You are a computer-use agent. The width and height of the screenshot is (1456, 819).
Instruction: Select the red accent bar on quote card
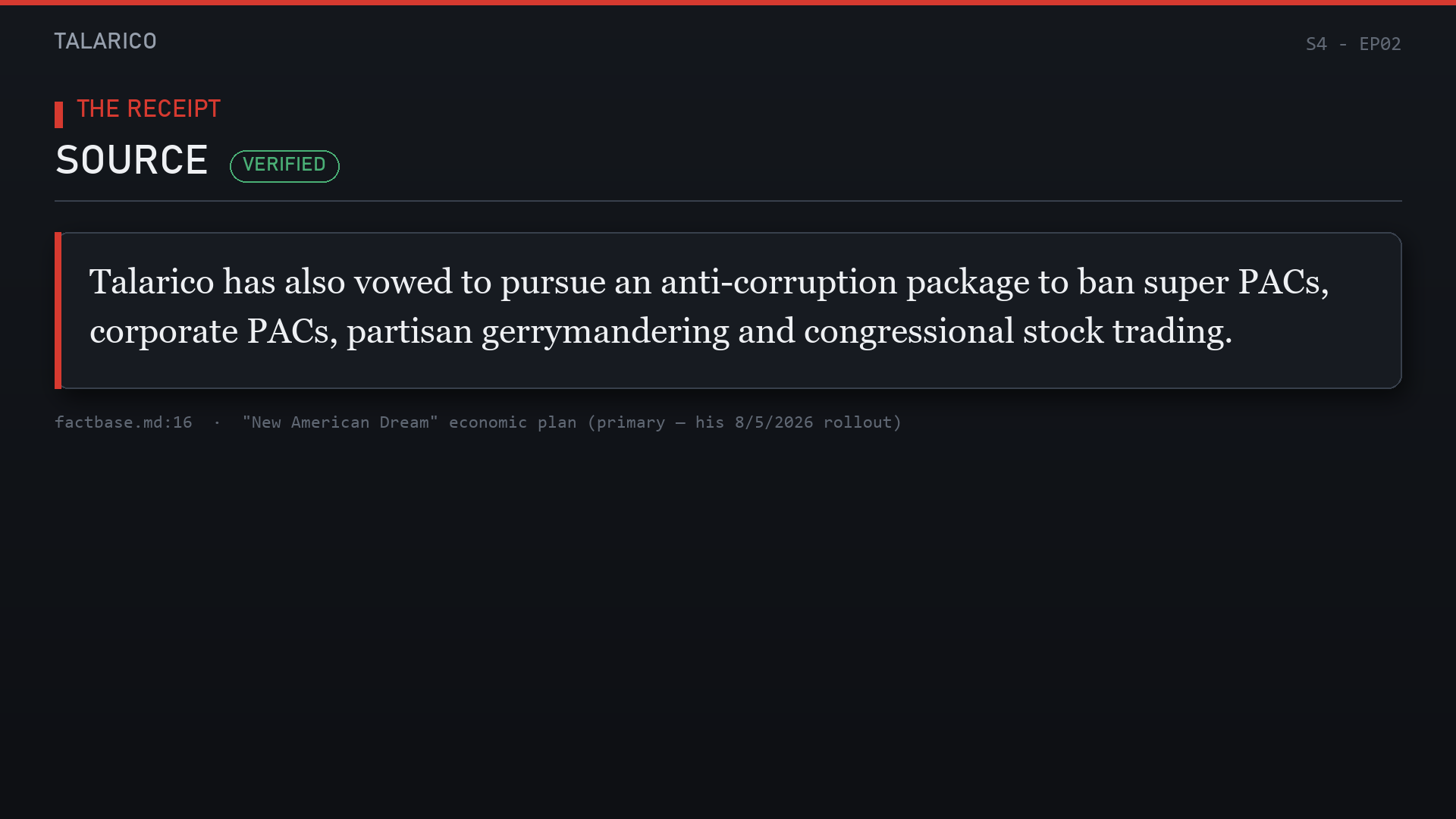click(58, 310)
